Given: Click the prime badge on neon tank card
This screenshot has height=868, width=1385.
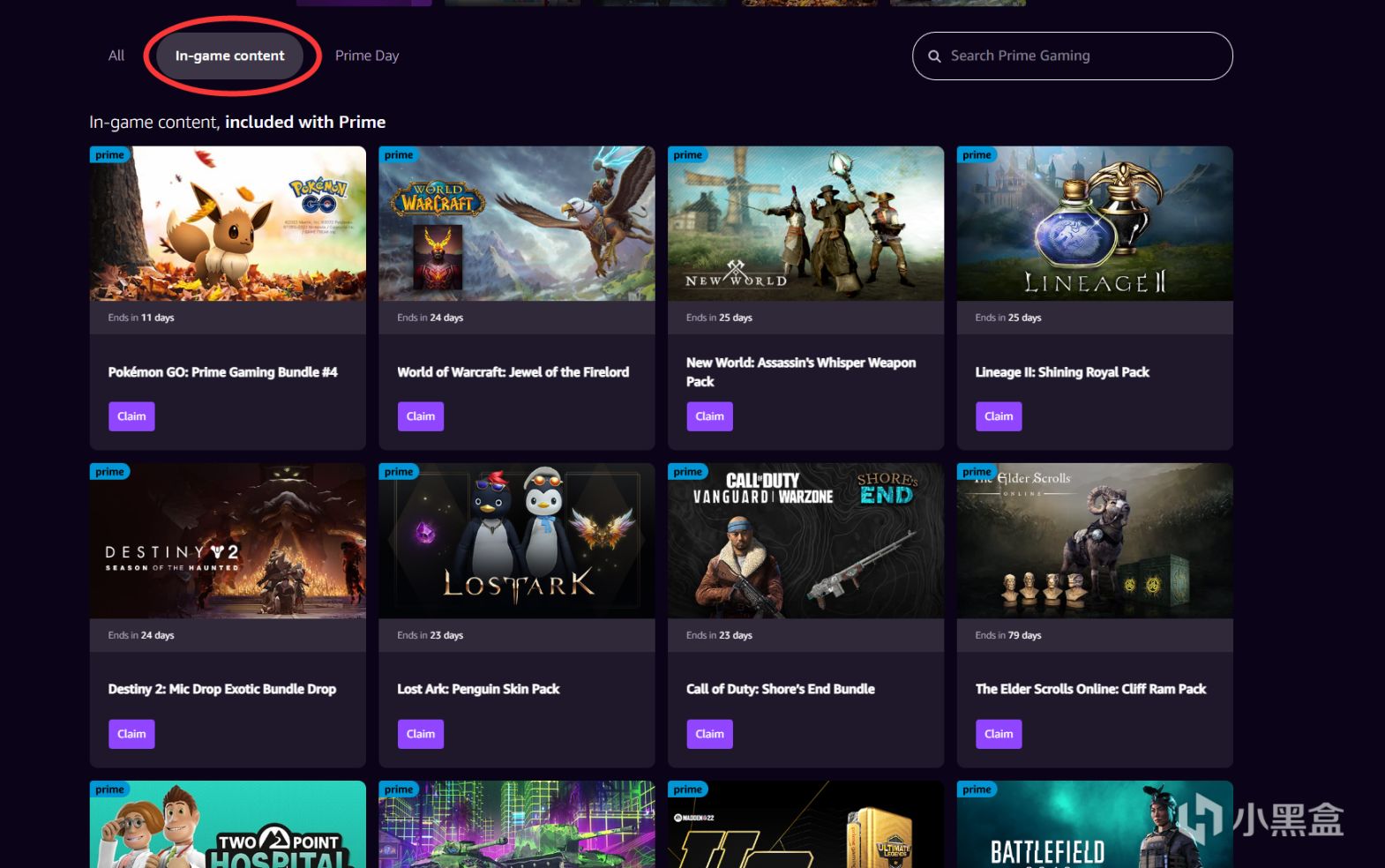Looking at the screenshot, I should pyautogui.click(x=400, y=789).
